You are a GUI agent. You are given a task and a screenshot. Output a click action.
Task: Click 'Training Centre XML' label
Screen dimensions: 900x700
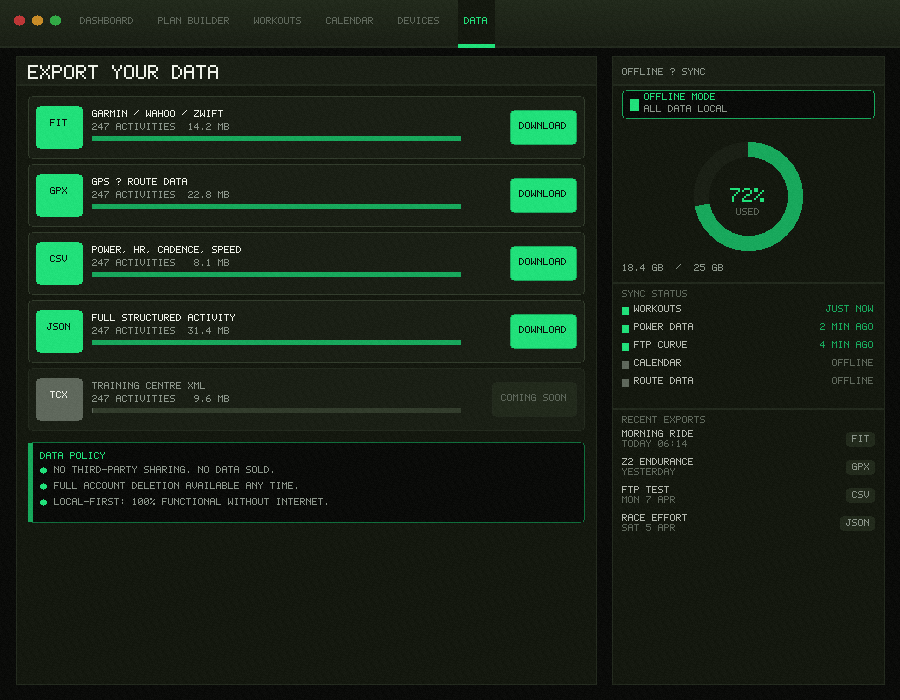(x=148, y=386)
